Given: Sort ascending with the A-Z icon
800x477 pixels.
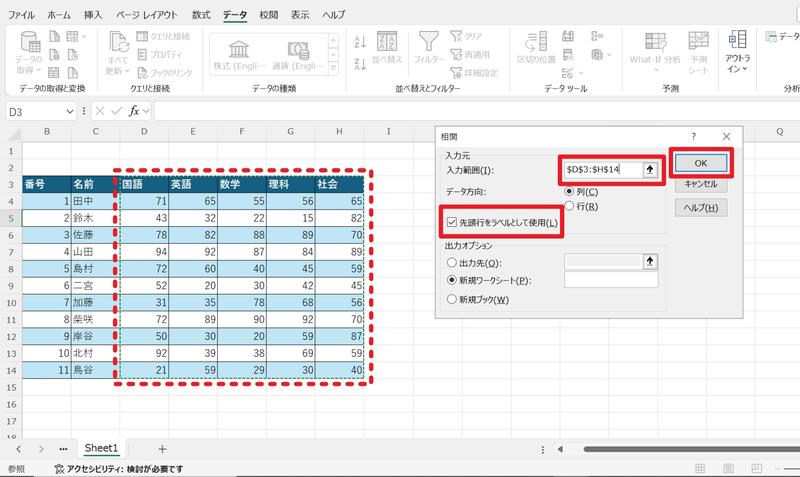Looking at the screenshot, I should pyautogui.click(x=360, y=42).
